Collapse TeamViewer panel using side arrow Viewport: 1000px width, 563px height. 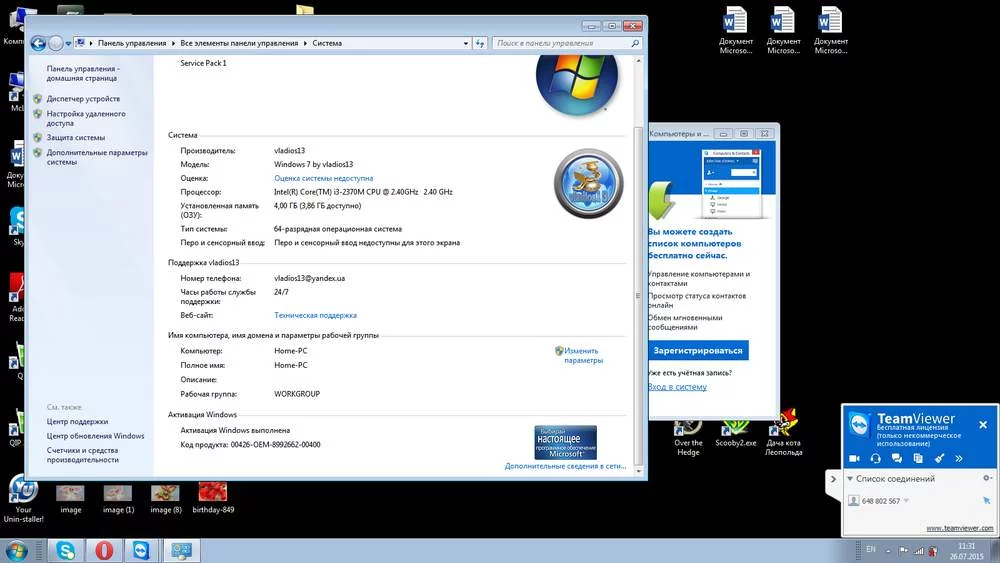[834, 479]
